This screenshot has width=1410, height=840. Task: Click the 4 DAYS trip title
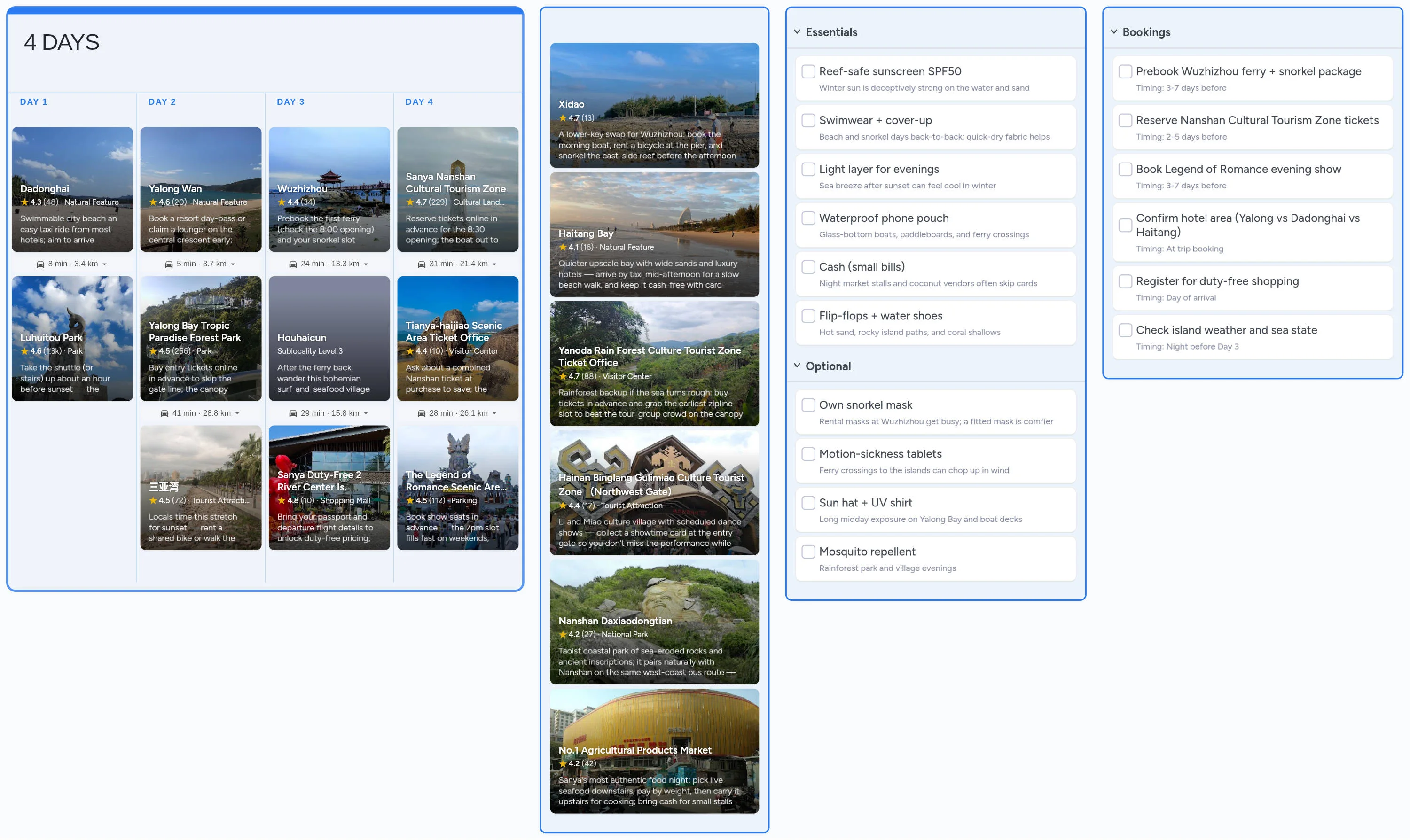click(x=62, y=42)
